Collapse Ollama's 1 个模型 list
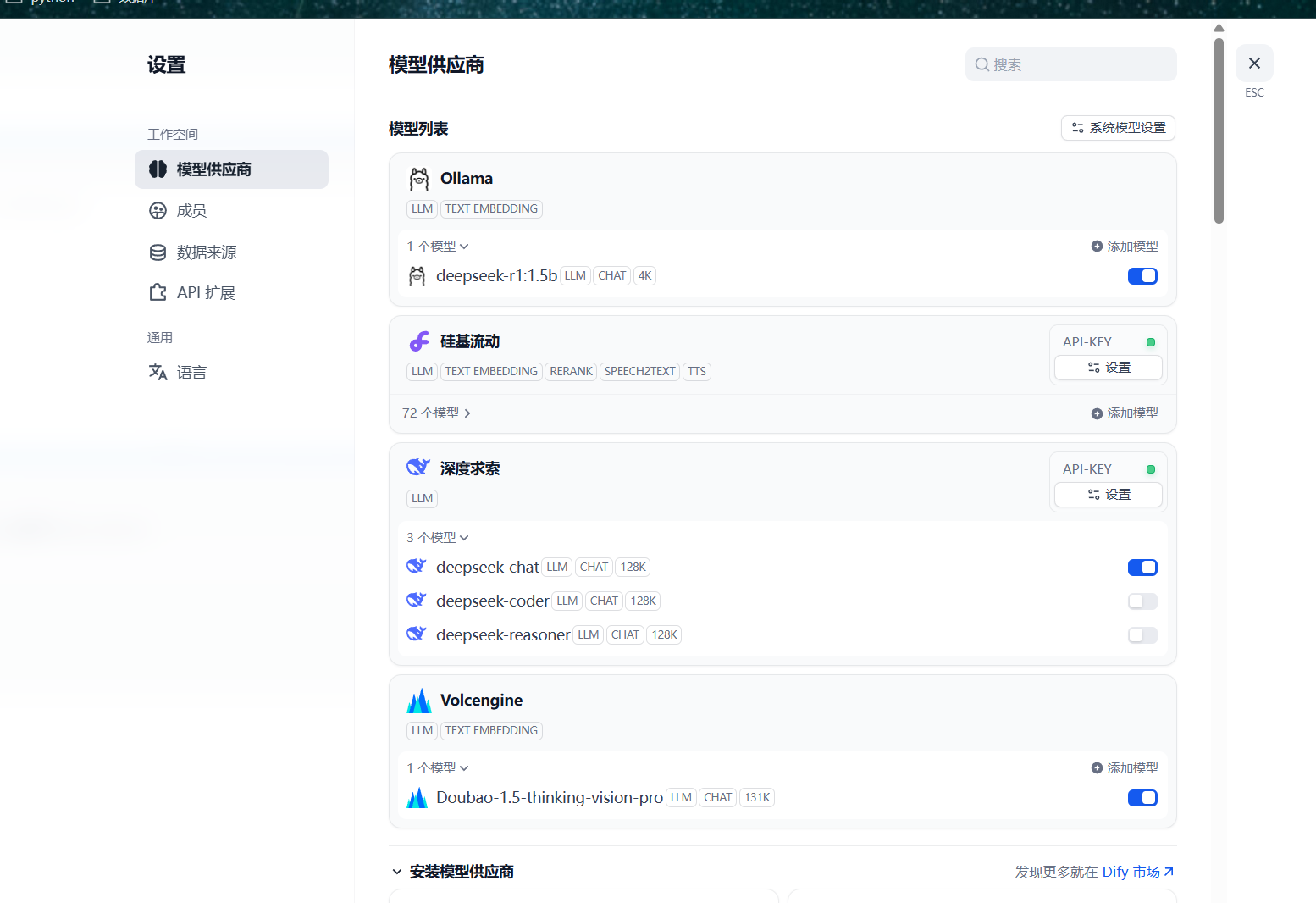Viewport: 1316px width, 903px height. (x=437, y=247)
